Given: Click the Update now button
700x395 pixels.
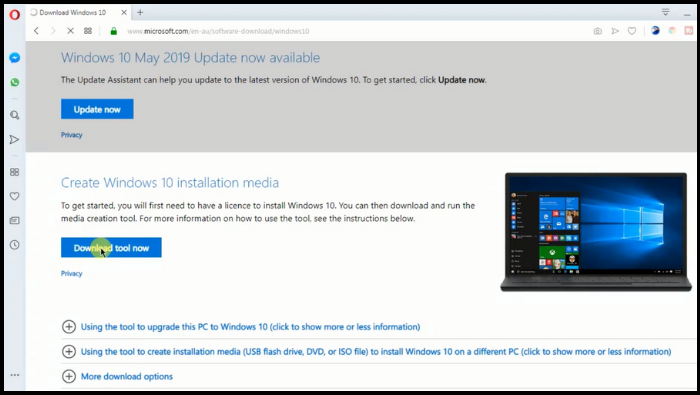Looking at the screenshot, I should 97,109.
